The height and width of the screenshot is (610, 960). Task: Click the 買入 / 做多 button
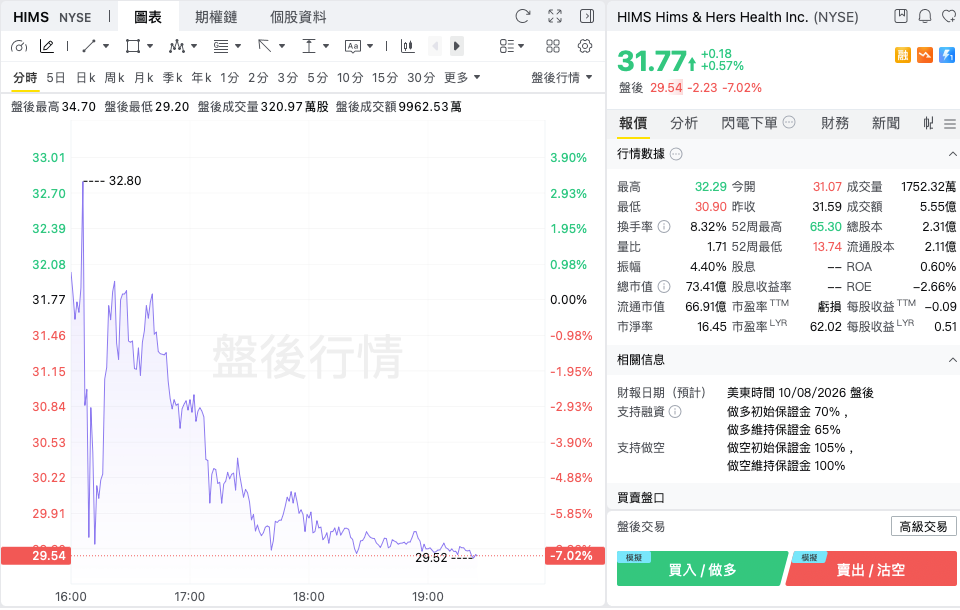[x=702, y=569]
